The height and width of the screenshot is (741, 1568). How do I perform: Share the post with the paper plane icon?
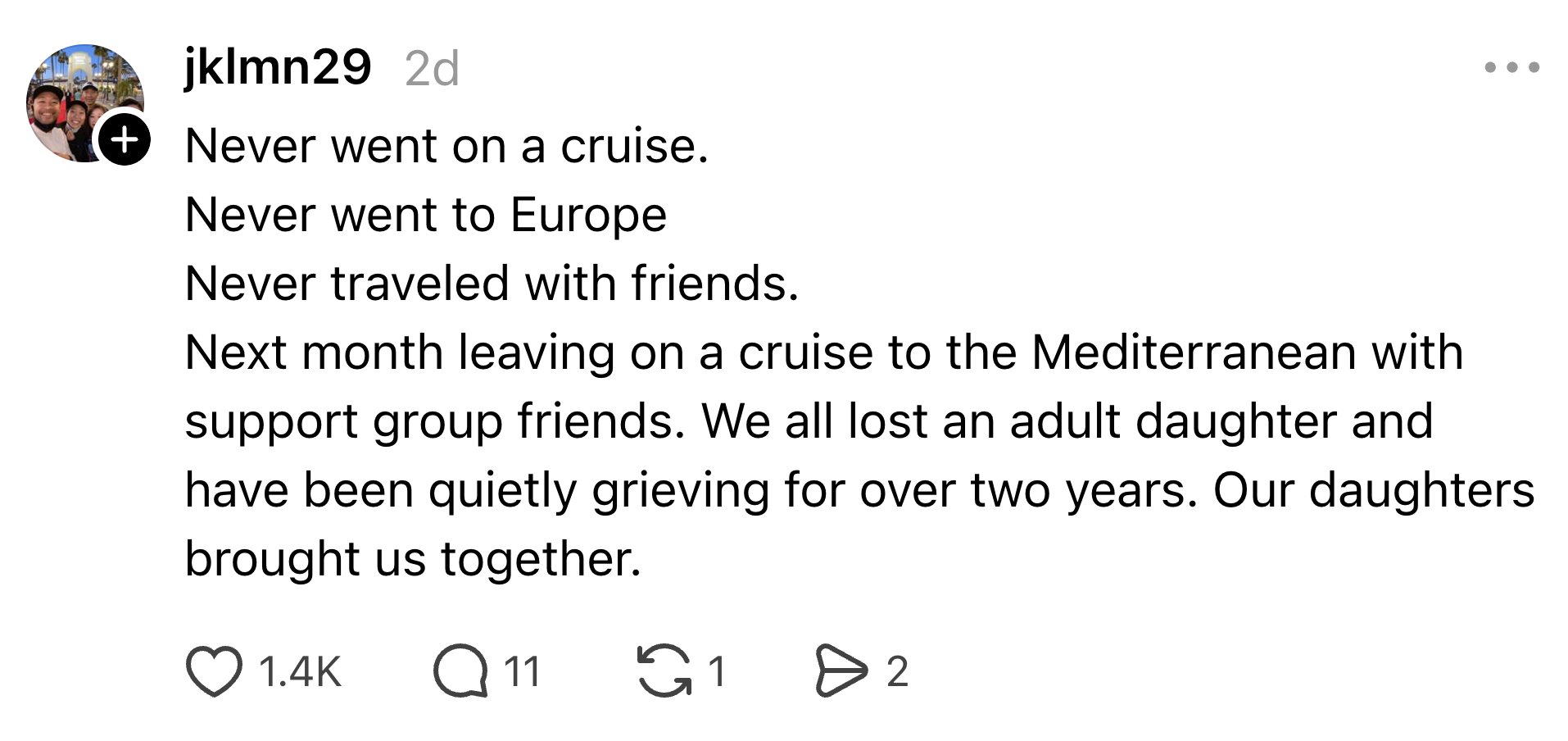click(x=841, y=671)
